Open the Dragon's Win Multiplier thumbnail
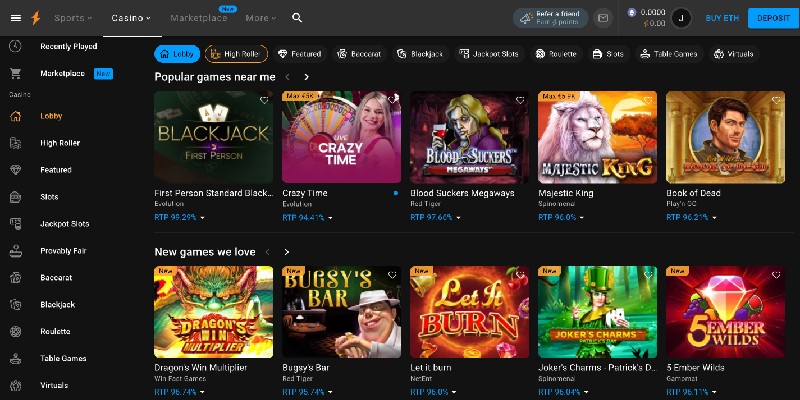 click(213, 312)
